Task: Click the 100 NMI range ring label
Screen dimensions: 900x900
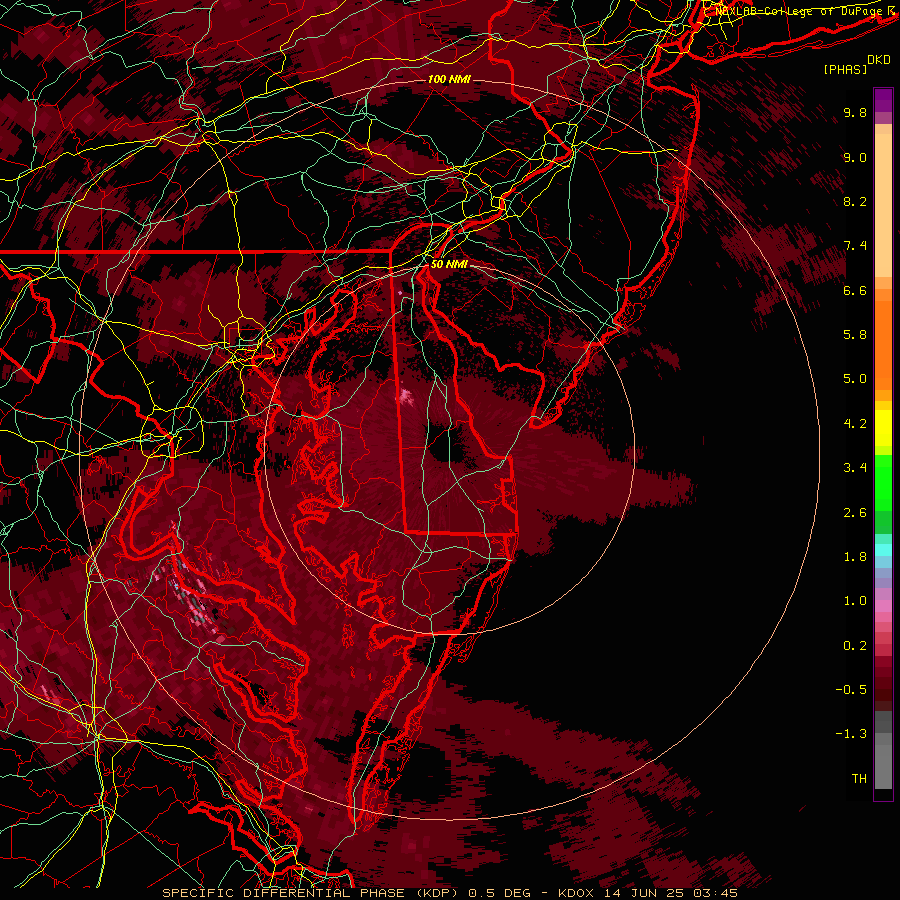Action: [x=449, y=79]
